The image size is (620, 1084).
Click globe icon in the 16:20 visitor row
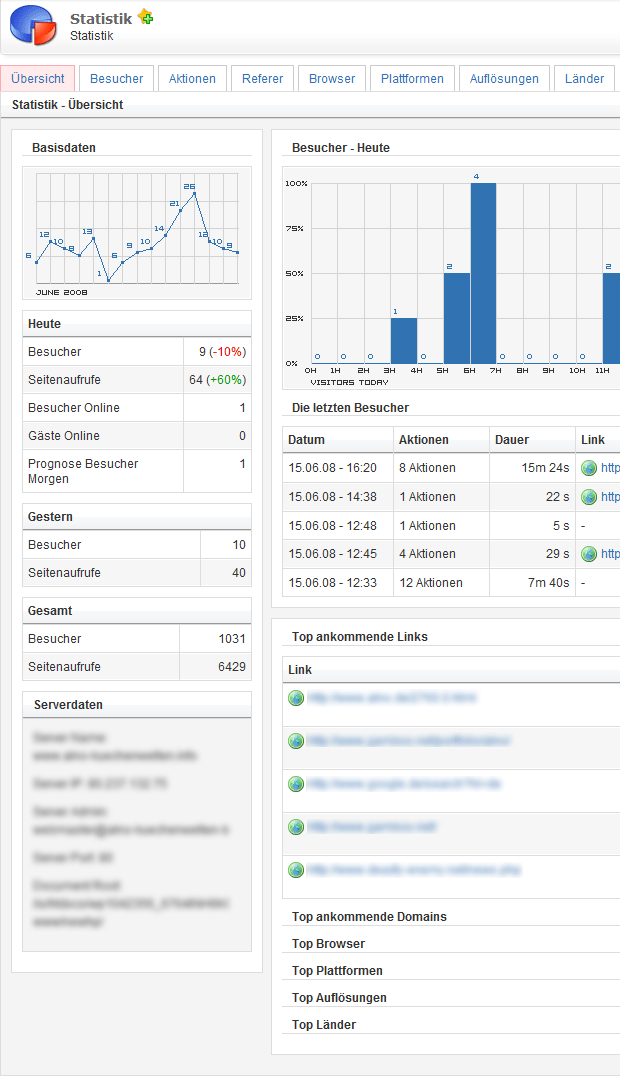[x=589, y=468]
